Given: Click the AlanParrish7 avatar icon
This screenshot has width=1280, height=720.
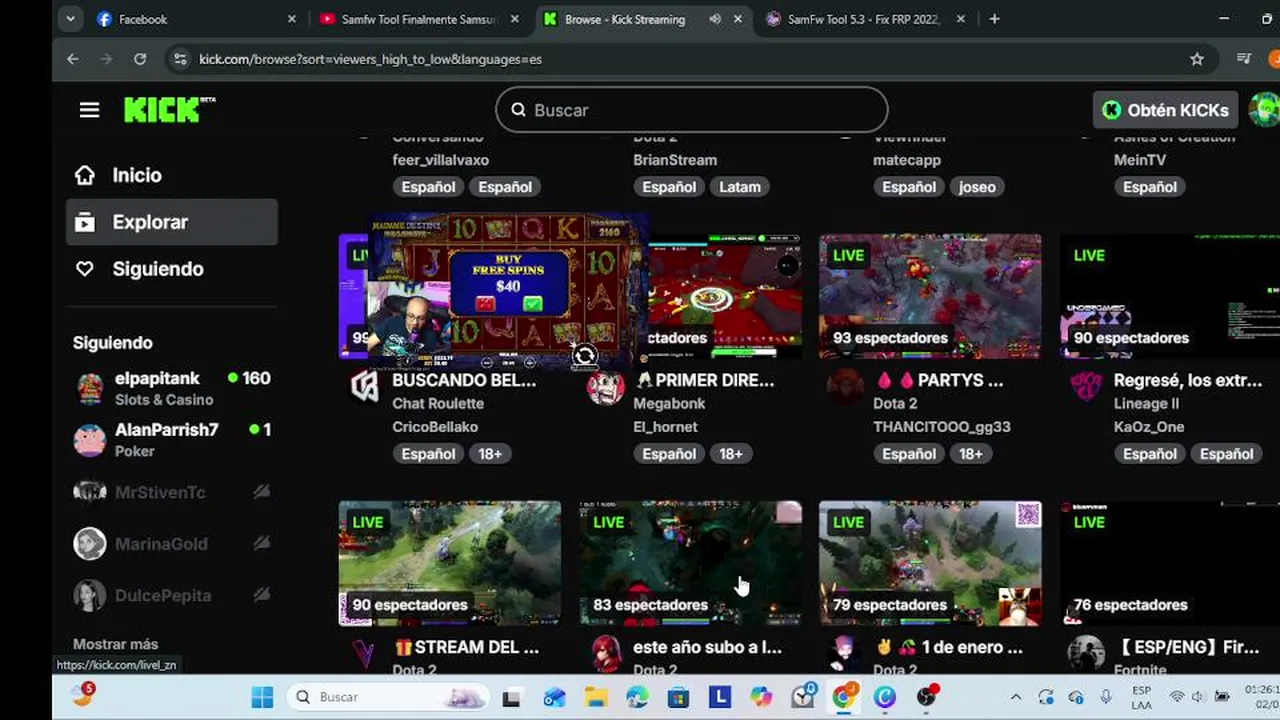Looking at the screenshot, I should [90, 440].
